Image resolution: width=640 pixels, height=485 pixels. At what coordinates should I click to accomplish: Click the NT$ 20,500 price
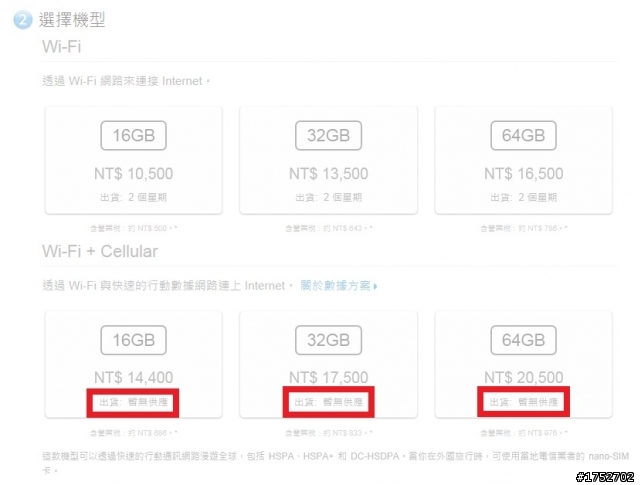pos(524,378)
